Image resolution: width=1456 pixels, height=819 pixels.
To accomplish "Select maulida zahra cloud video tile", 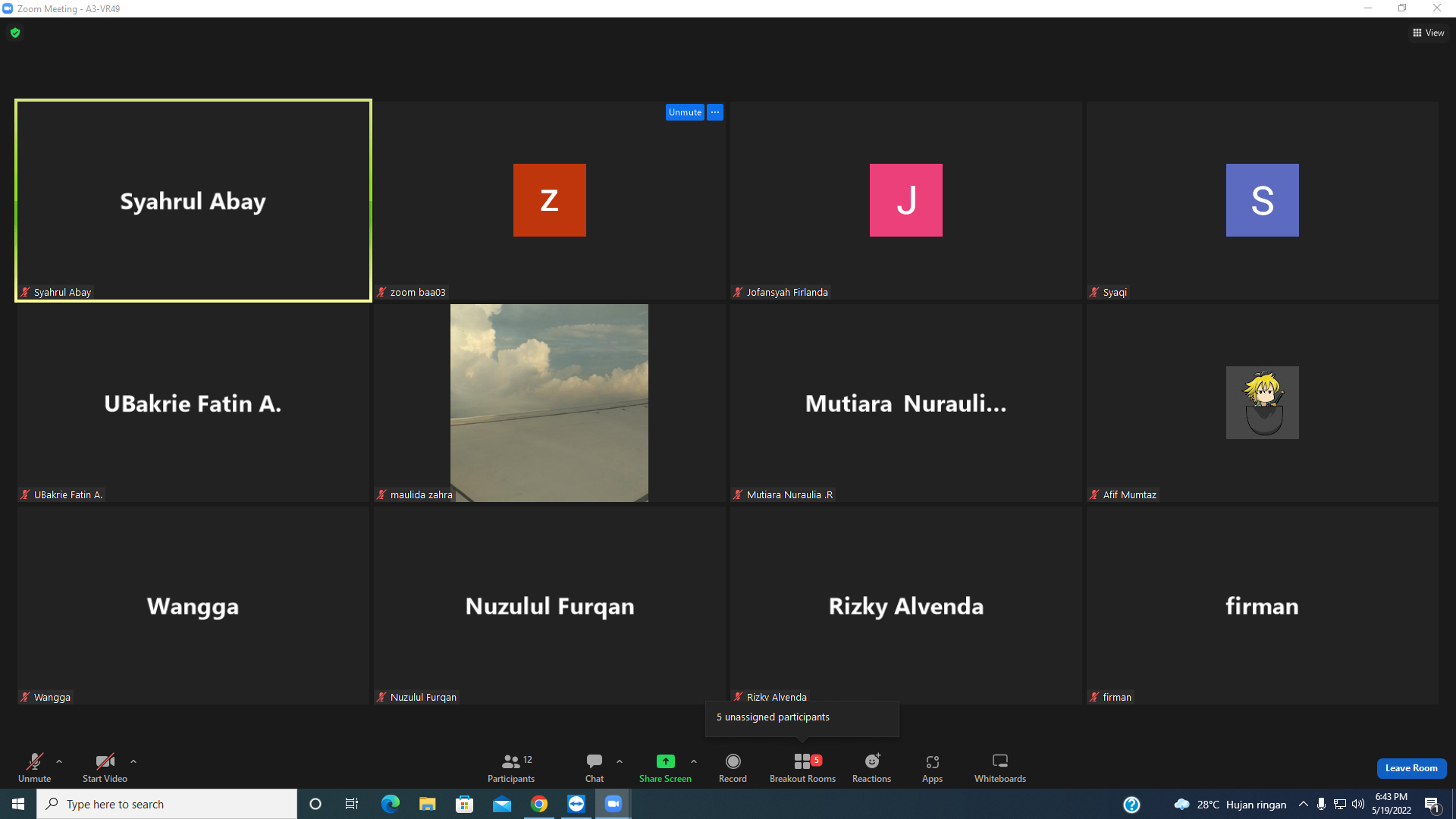I will [x=549, y=403].
